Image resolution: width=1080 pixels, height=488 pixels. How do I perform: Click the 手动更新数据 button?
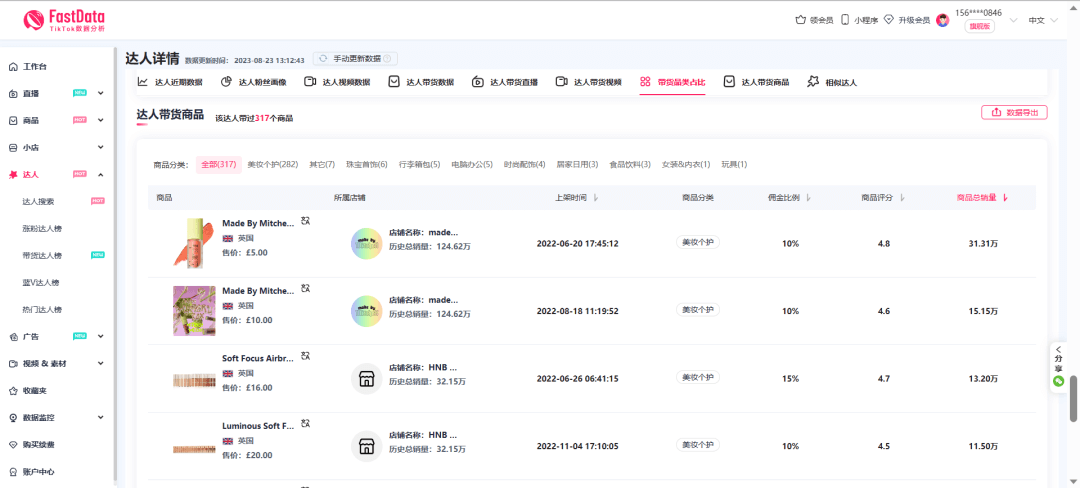pos(355,59)
